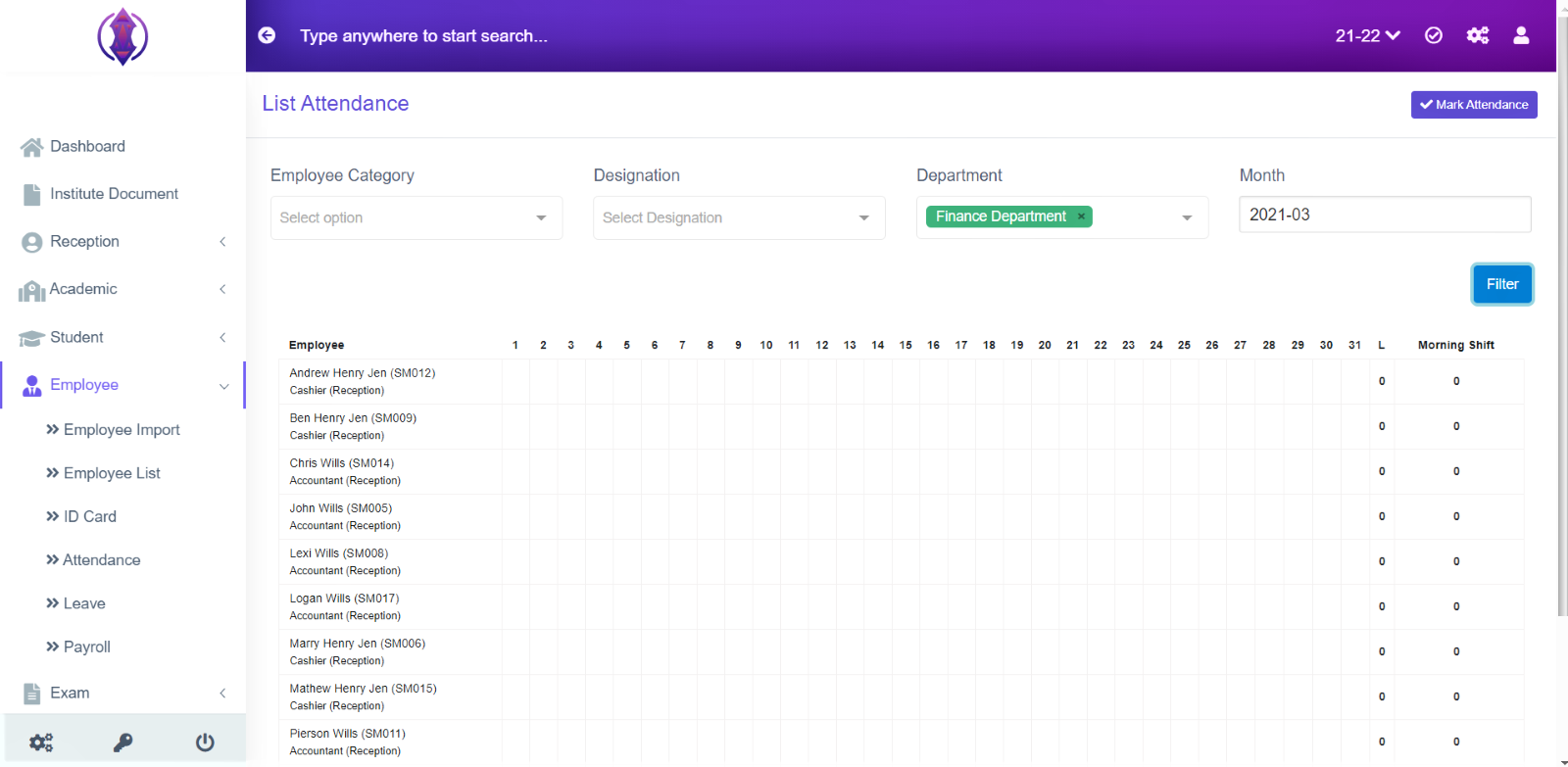This screenshot has height=767, width=1568.
Task: Click the Dashboard home icon
Action: (x=31, y=147)
